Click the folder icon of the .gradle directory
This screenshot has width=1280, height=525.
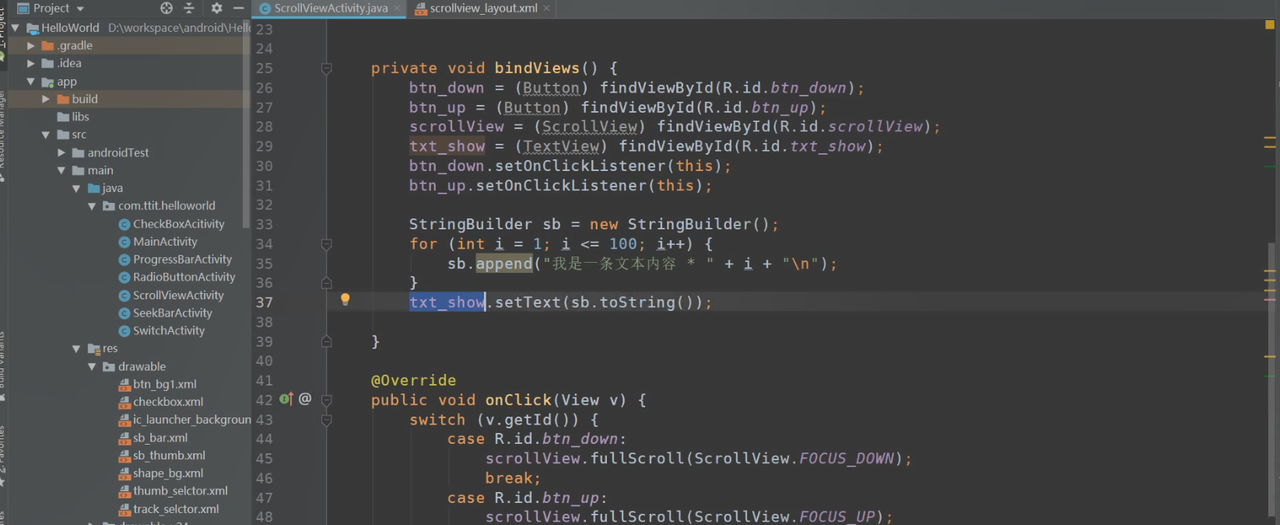pos(47,45)
